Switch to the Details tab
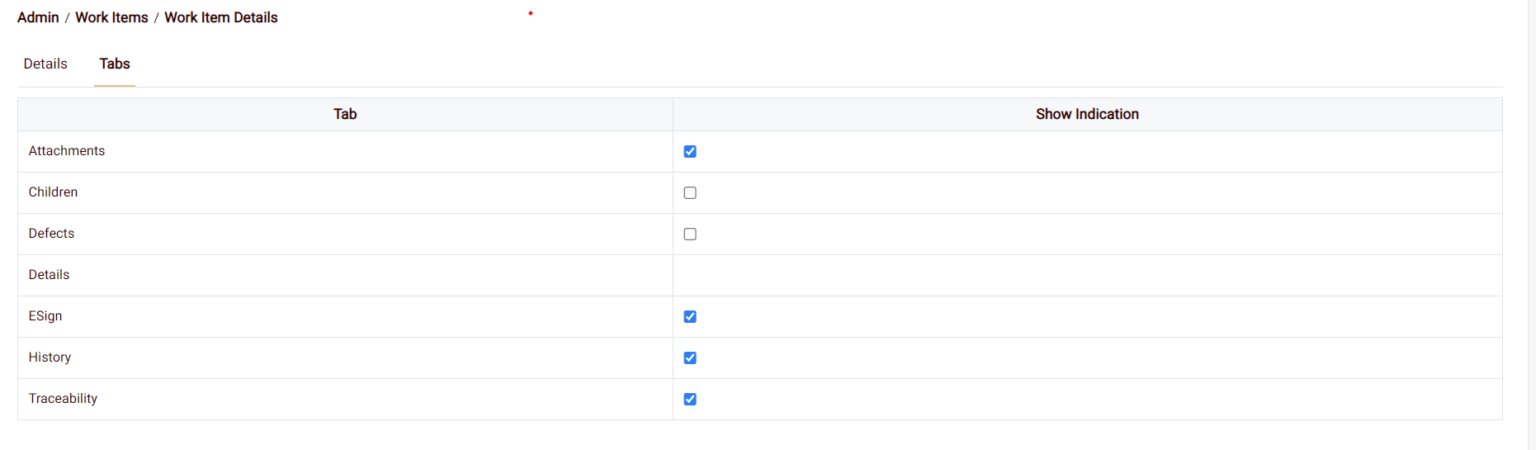 pos(45,64)
